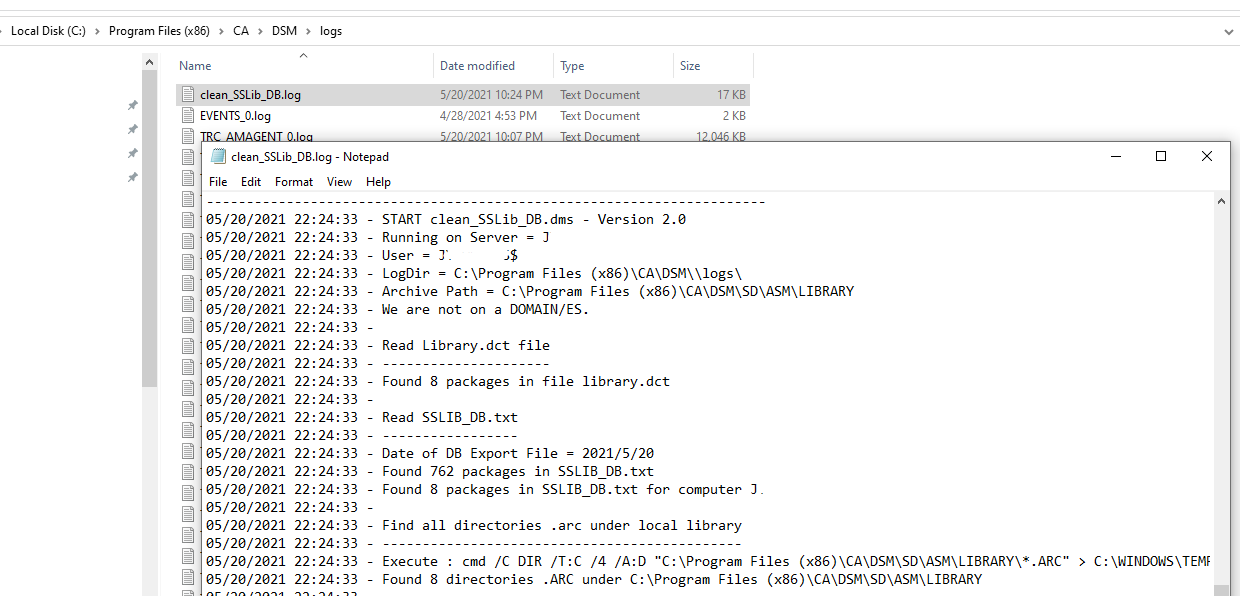Expand chevron after Local Disk (C:) breadcrumb
1240x604 pixels.
click(x=98, y=31)
